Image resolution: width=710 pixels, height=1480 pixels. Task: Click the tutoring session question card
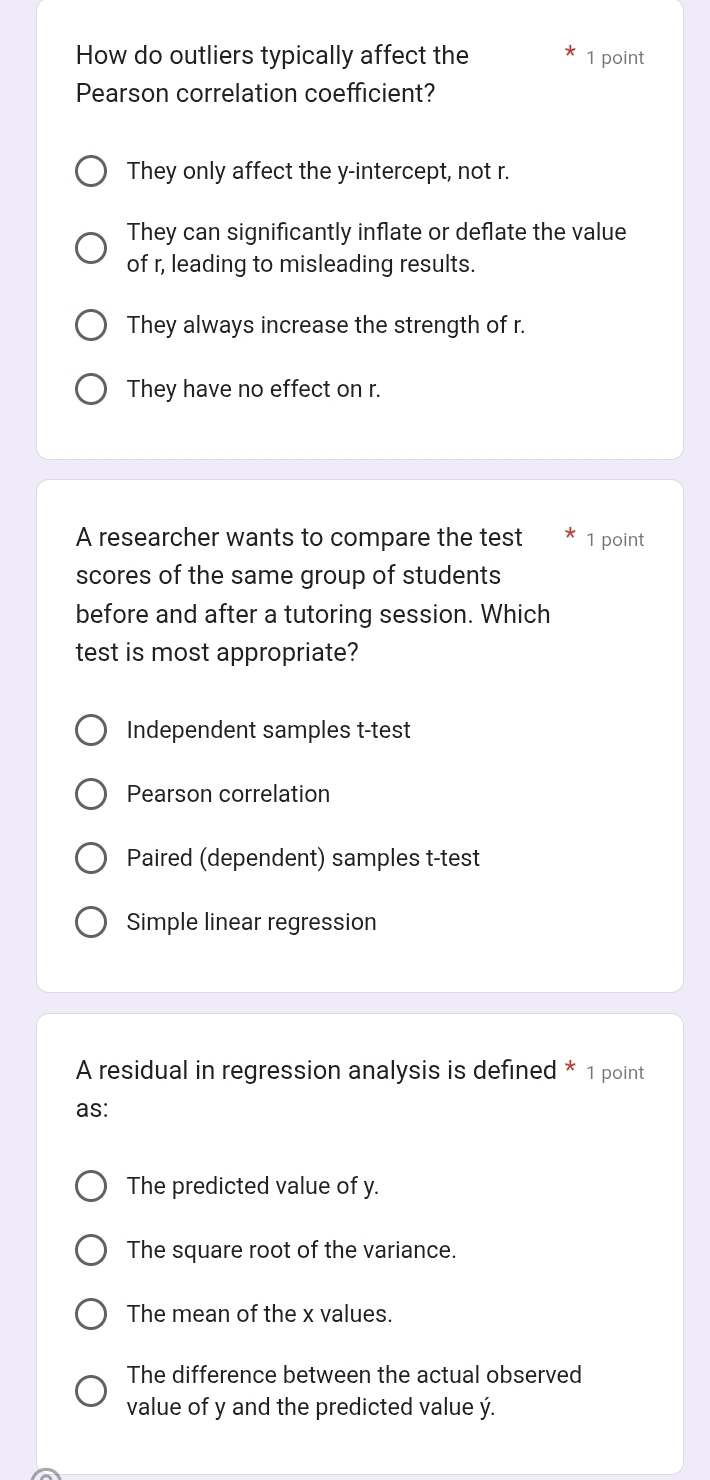360,735
